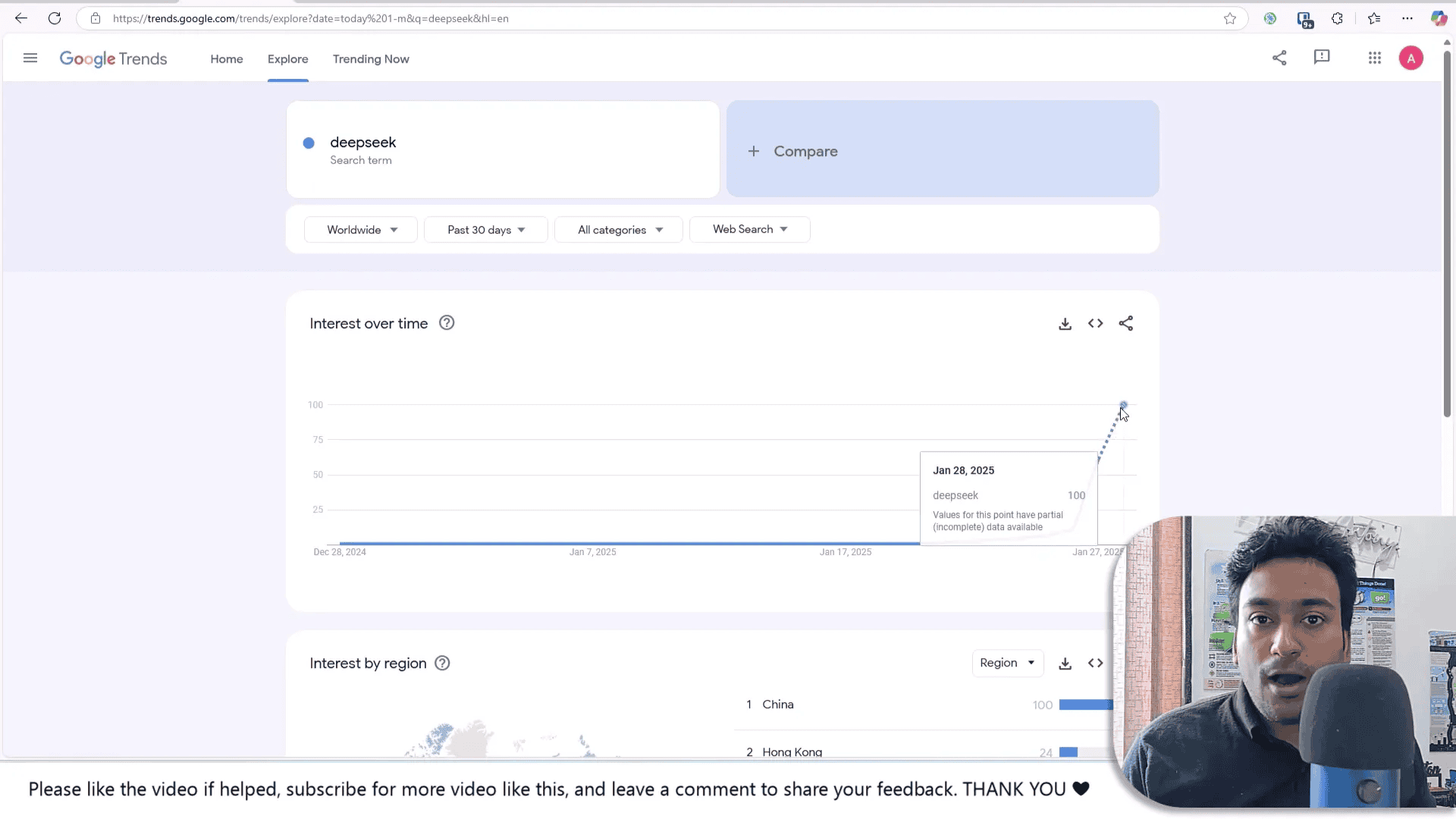Select Hong Kong in region ranking
The image size is (1456, 819).
[x=792, y=752]
